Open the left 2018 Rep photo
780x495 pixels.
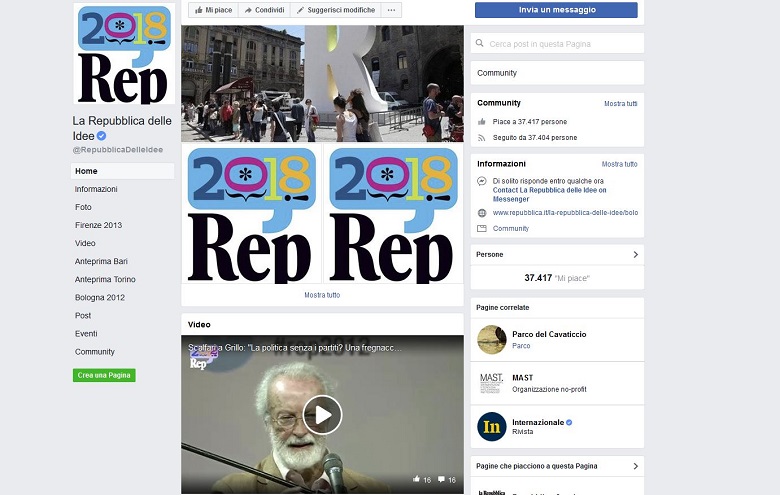click(x=252, y=213)
